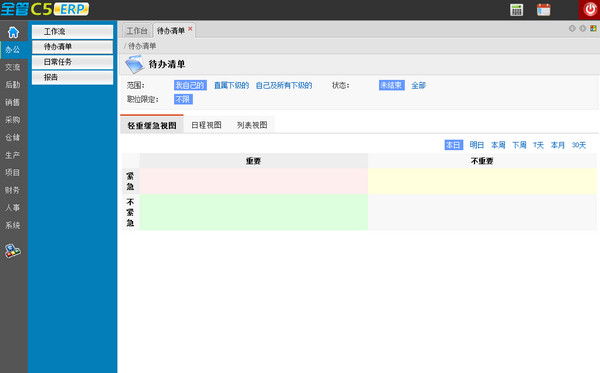This screenshot has width=600, height=373.
Task: Filter tasks by 30天
Action: click(579, 145)
